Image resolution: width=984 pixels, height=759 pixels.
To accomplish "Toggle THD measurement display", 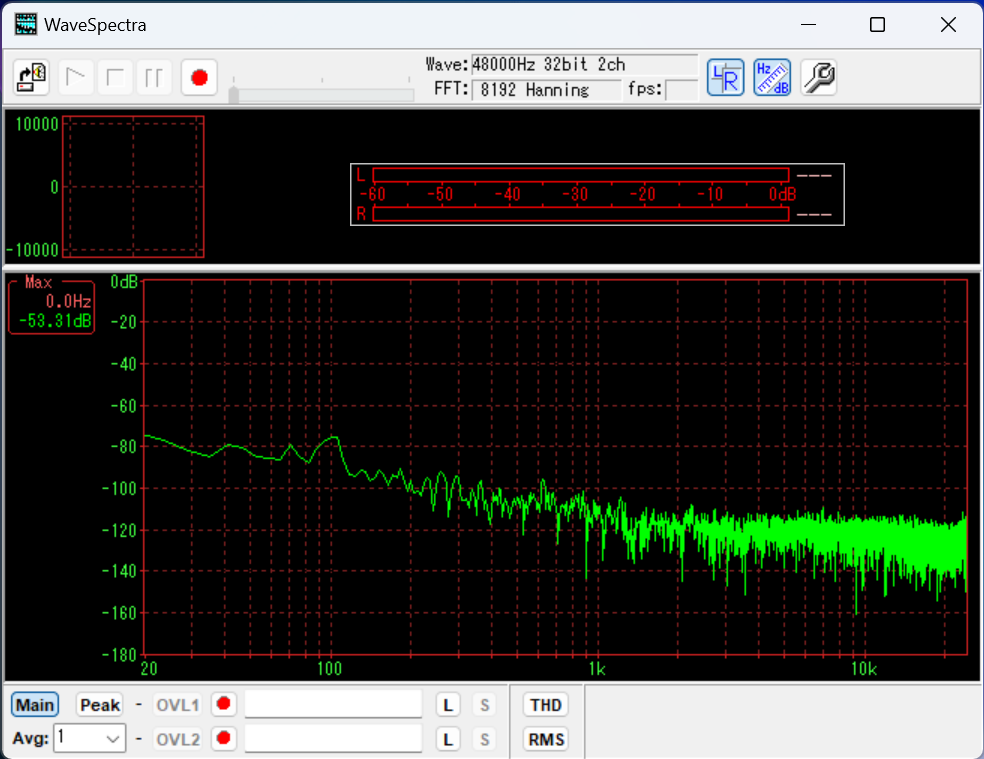I will tap(546, 705).
